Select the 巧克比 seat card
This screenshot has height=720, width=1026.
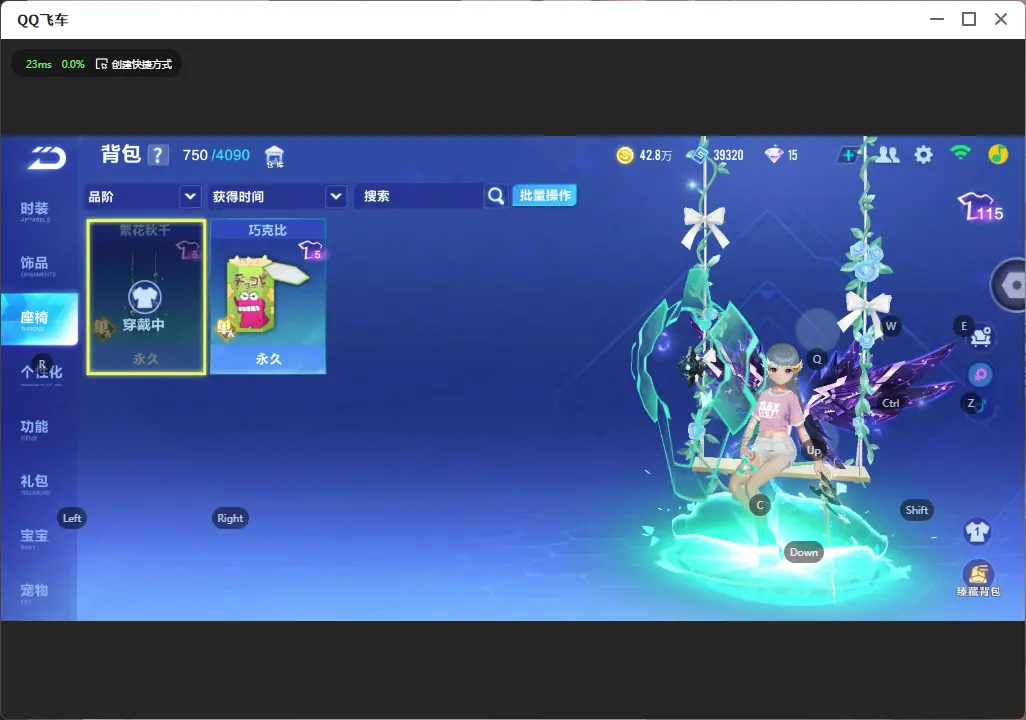click(x=268, y=297)
